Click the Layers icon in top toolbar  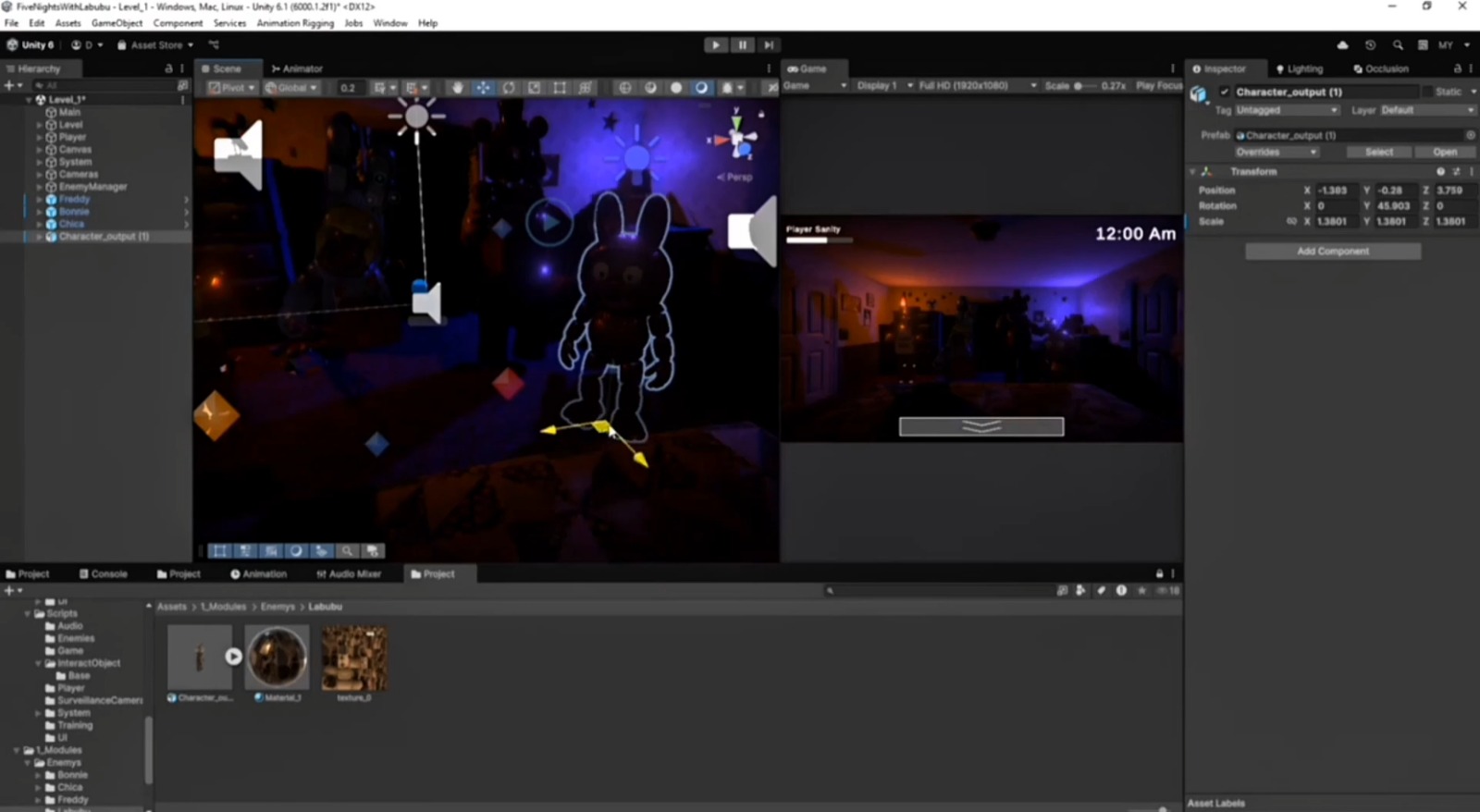point(1423,44)
